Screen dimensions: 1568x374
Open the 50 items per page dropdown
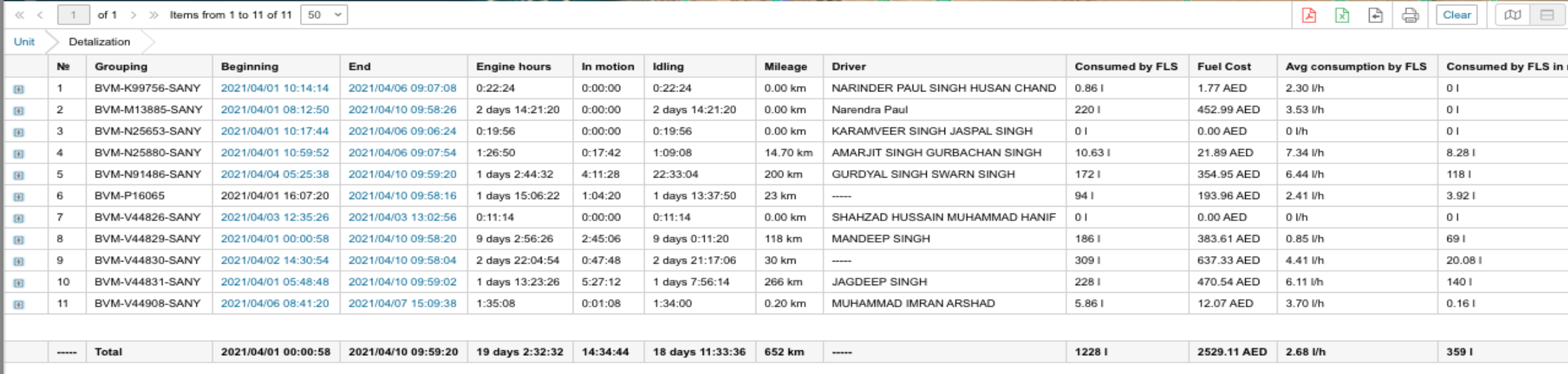tap(324, 15)
